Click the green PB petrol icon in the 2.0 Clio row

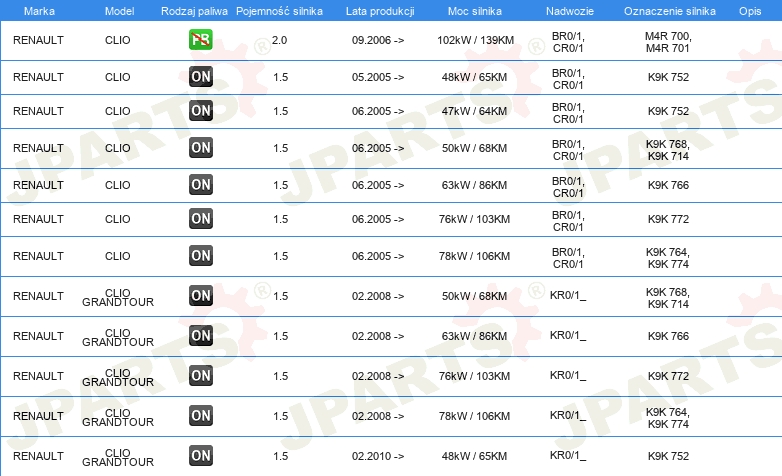[201, 40]
